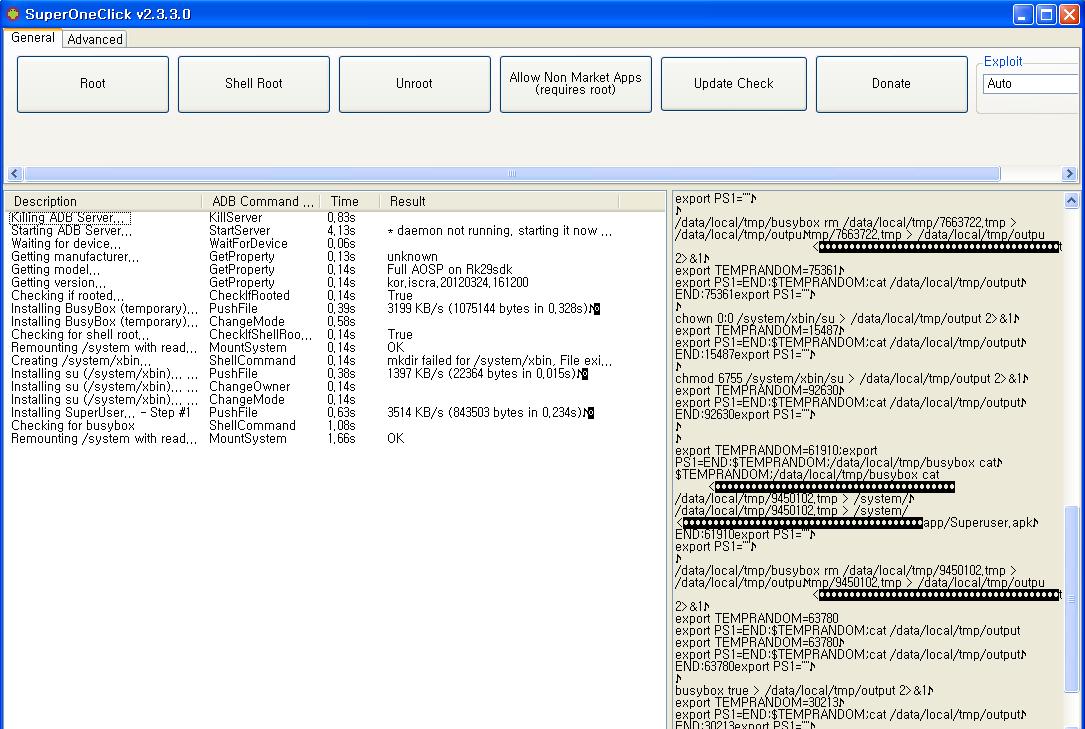Switch to the Advanced tab
Viewport: 1085px width, 729px height.
click(x=95, y=39)
